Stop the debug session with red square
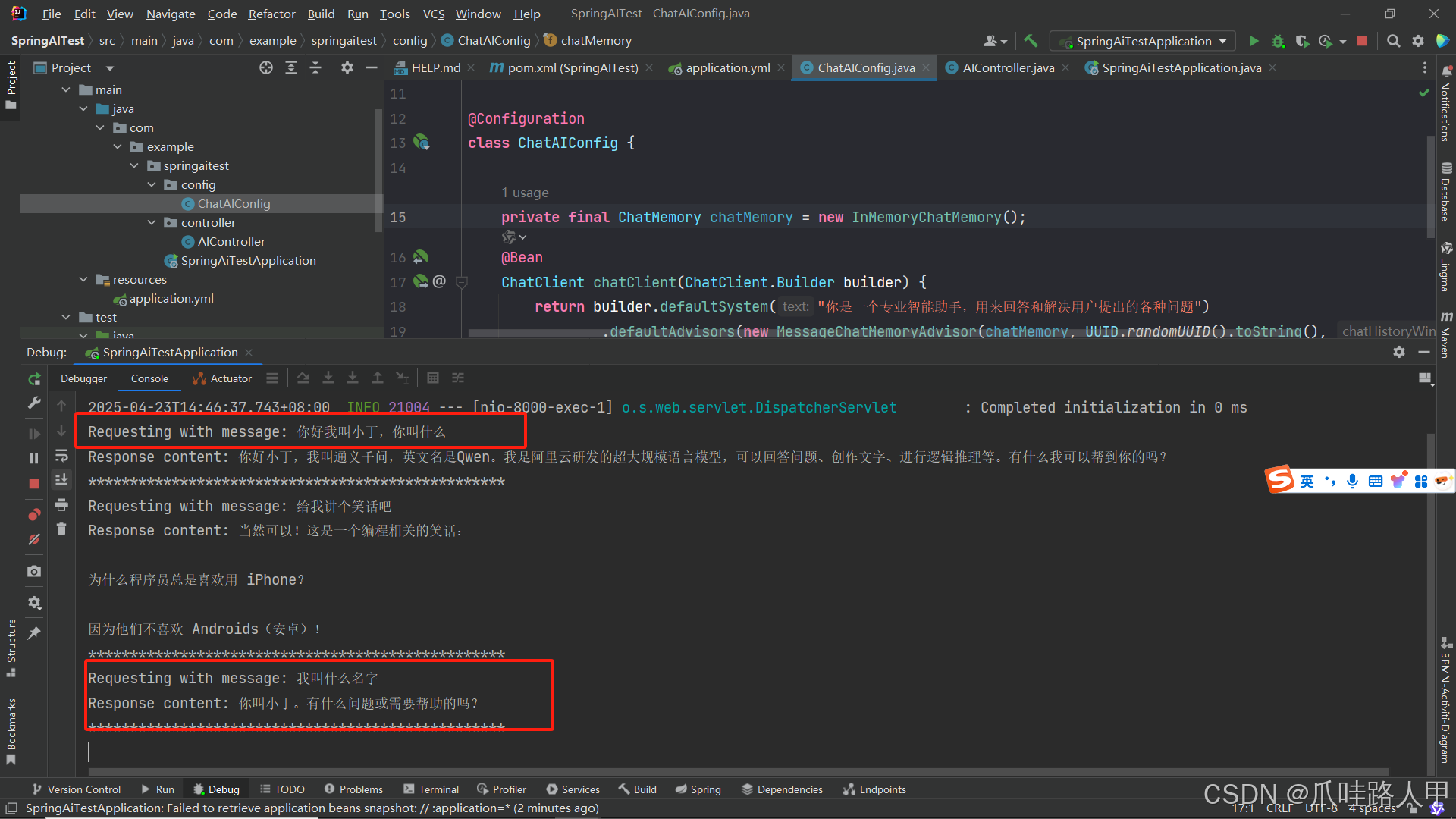 coord(34,484)
